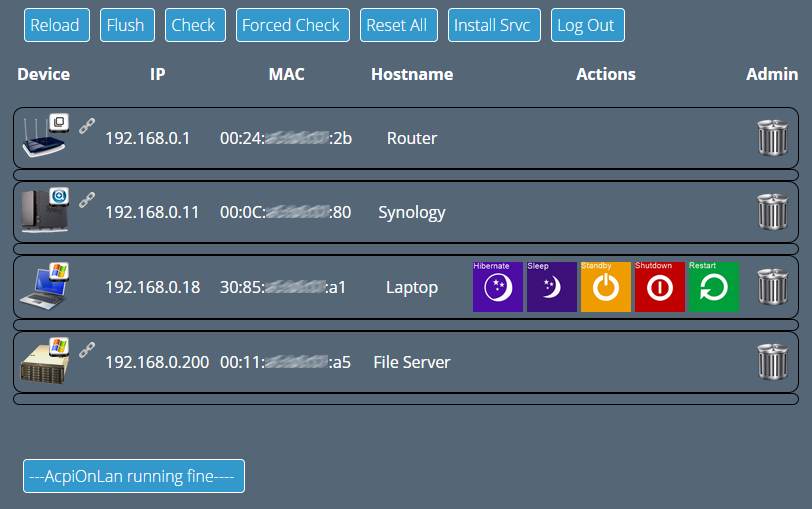Shut down the Laptop via red tile
Image resolution: width=812 pixels, height=509 pixels.
660,287
